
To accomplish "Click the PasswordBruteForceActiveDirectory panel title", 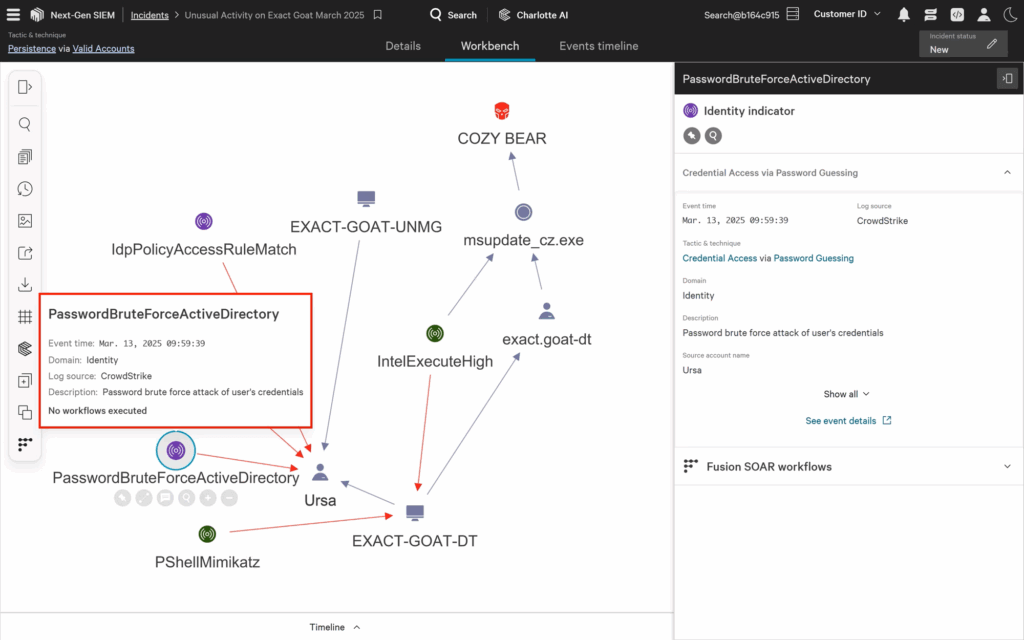I will pos(776,79).
